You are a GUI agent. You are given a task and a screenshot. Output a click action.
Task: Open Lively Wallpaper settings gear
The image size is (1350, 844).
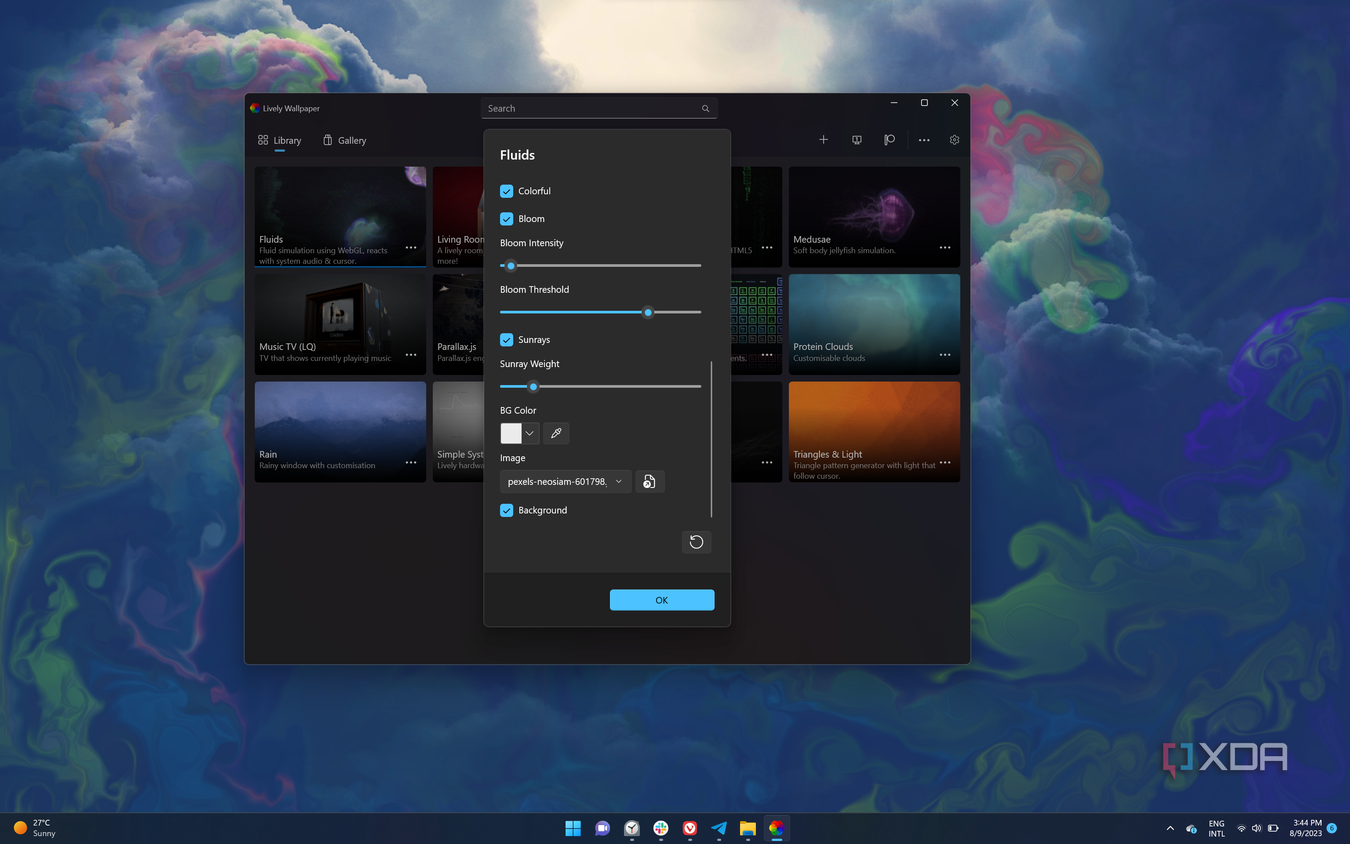click(x=953, y=140)
